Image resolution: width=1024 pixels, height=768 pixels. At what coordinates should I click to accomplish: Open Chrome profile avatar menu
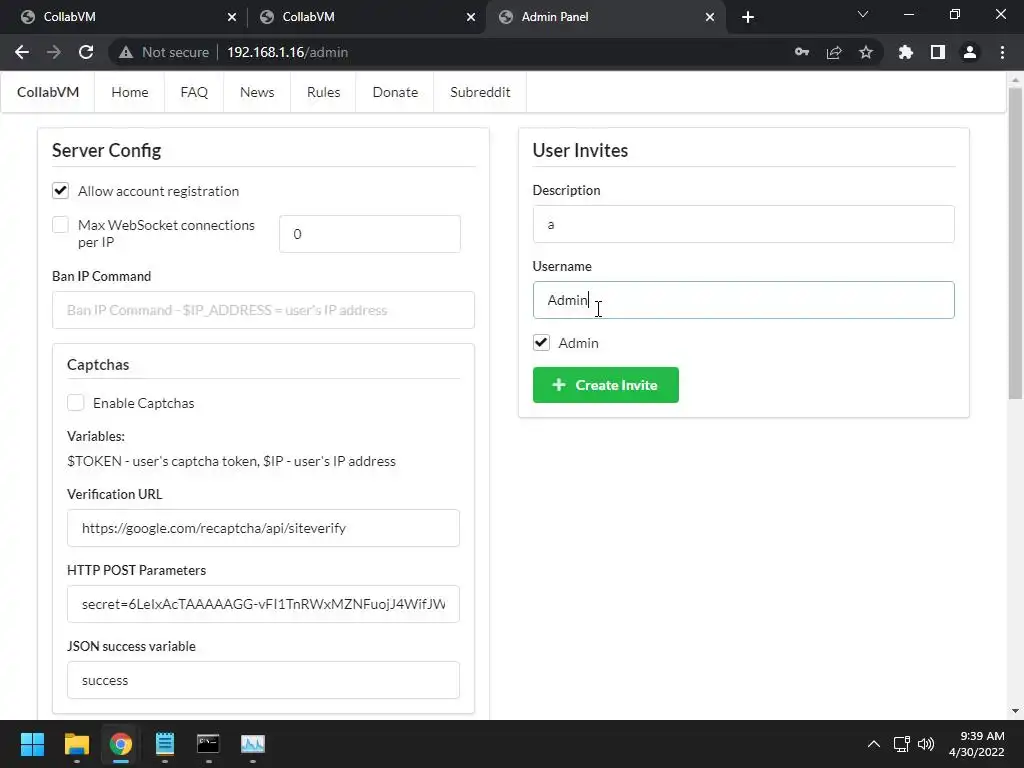[x=970, y=52]
